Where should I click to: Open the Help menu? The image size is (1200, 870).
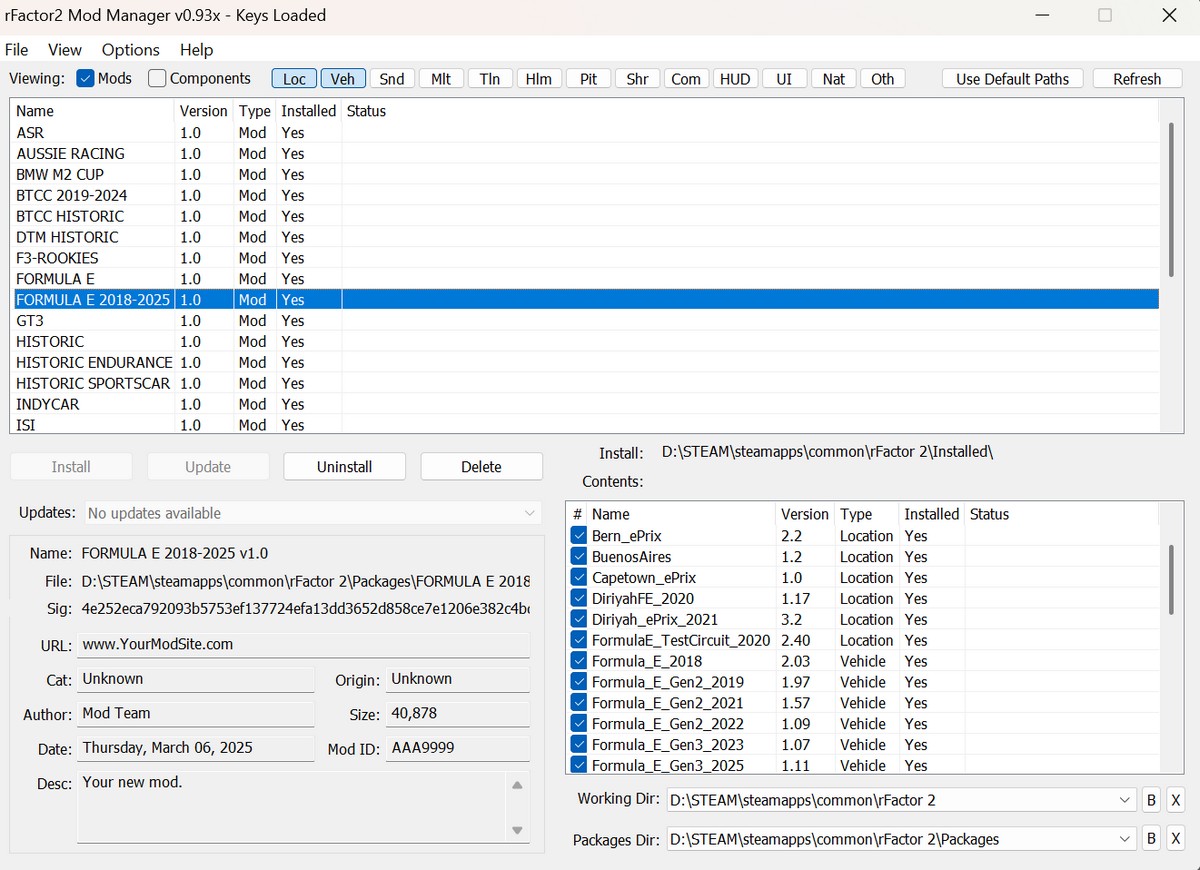click(197, 49)
